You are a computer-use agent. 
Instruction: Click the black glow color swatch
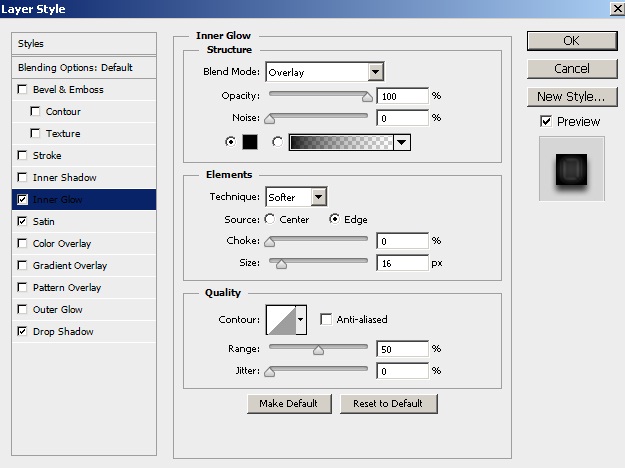tap(249, 142)
